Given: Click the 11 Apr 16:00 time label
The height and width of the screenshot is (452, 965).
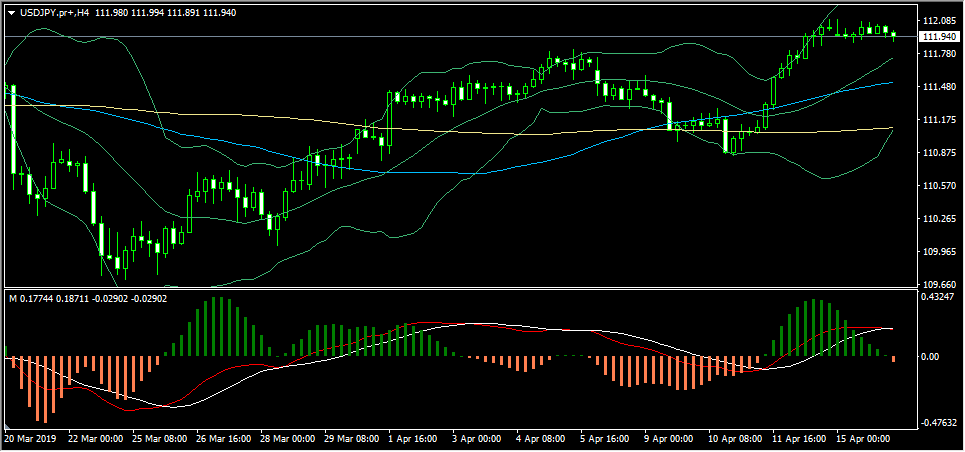Looking at the screenshot, I should [800, 439].
